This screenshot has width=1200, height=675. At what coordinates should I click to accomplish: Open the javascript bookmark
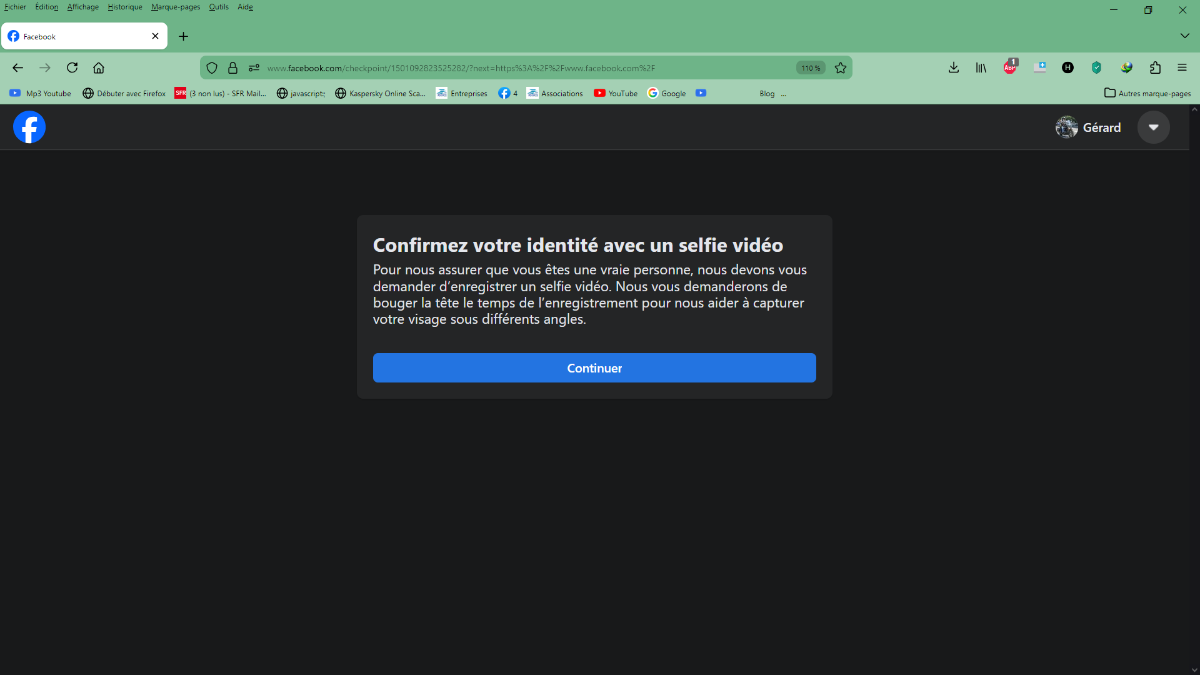(301, 93)
